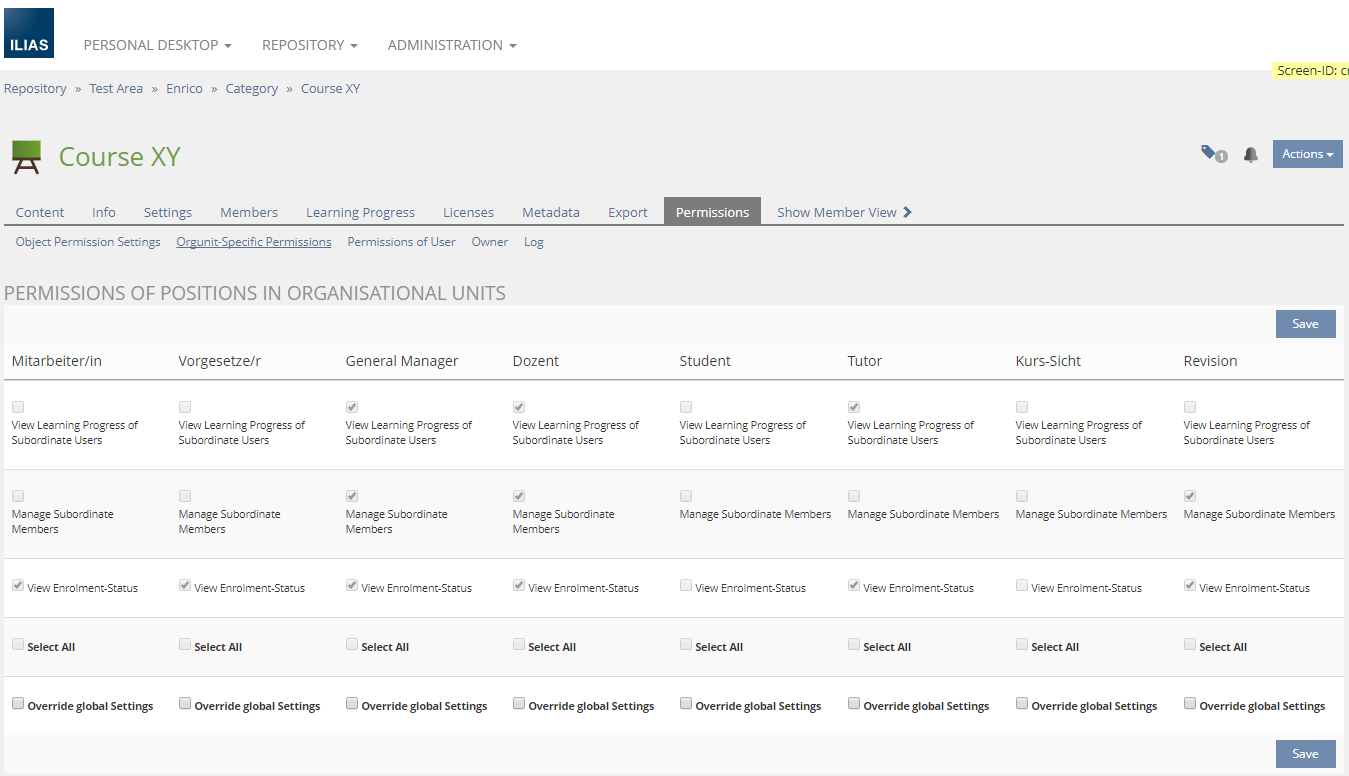Screen dimensions: 1349x776
Task: Go to Test Area breadcrumb link
Action: [x=116, y=89]
